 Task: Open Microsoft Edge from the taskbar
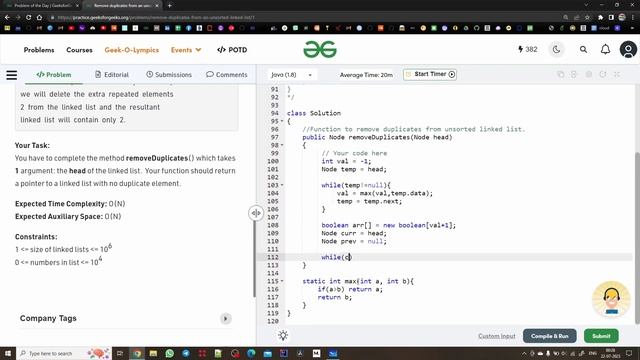click(251, 353)
